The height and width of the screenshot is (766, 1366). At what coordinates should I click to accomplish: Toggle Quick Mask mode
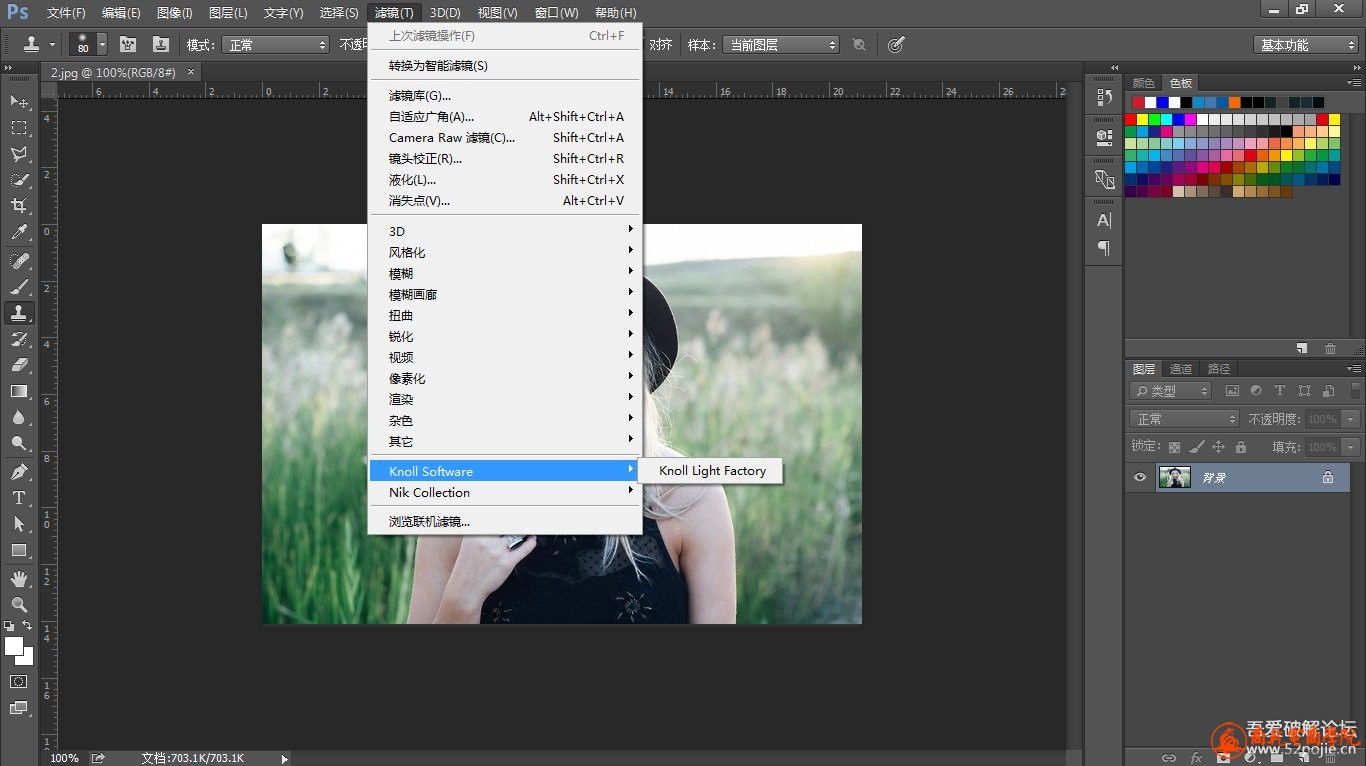18,681
